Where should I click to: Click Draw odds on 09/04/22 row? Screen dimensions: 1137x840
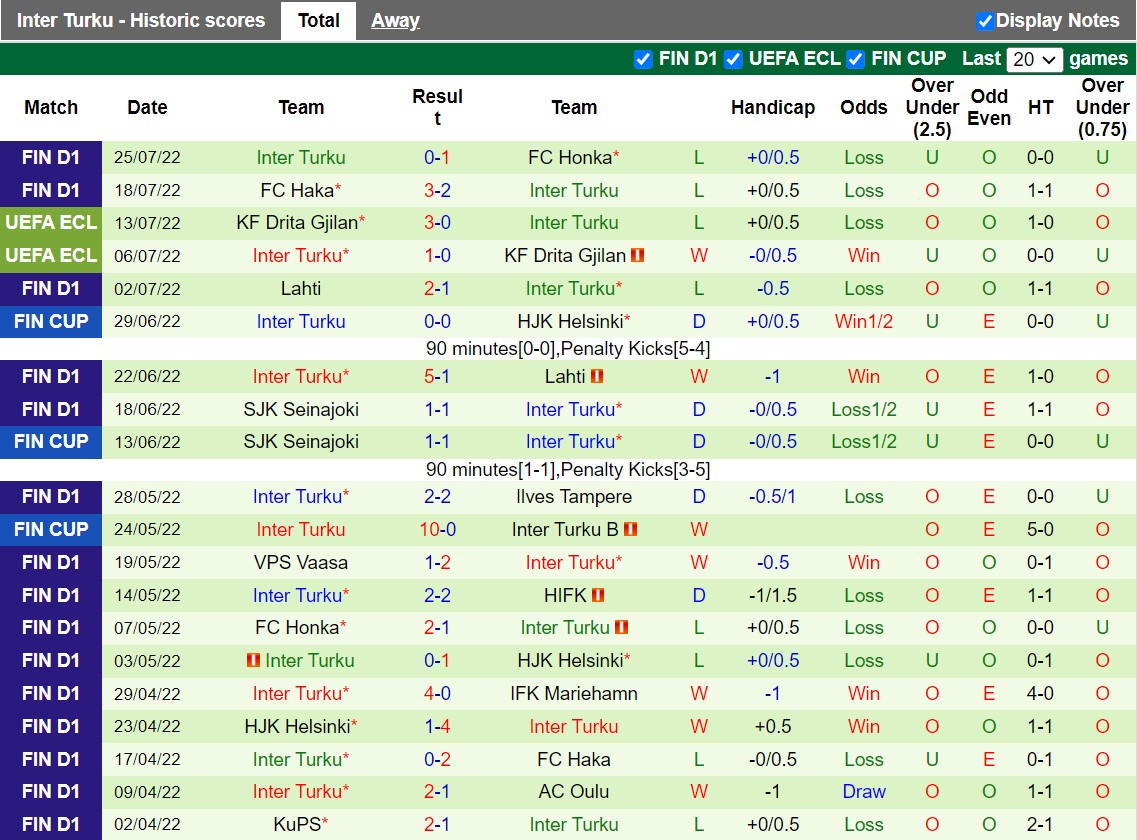[864, 791]
